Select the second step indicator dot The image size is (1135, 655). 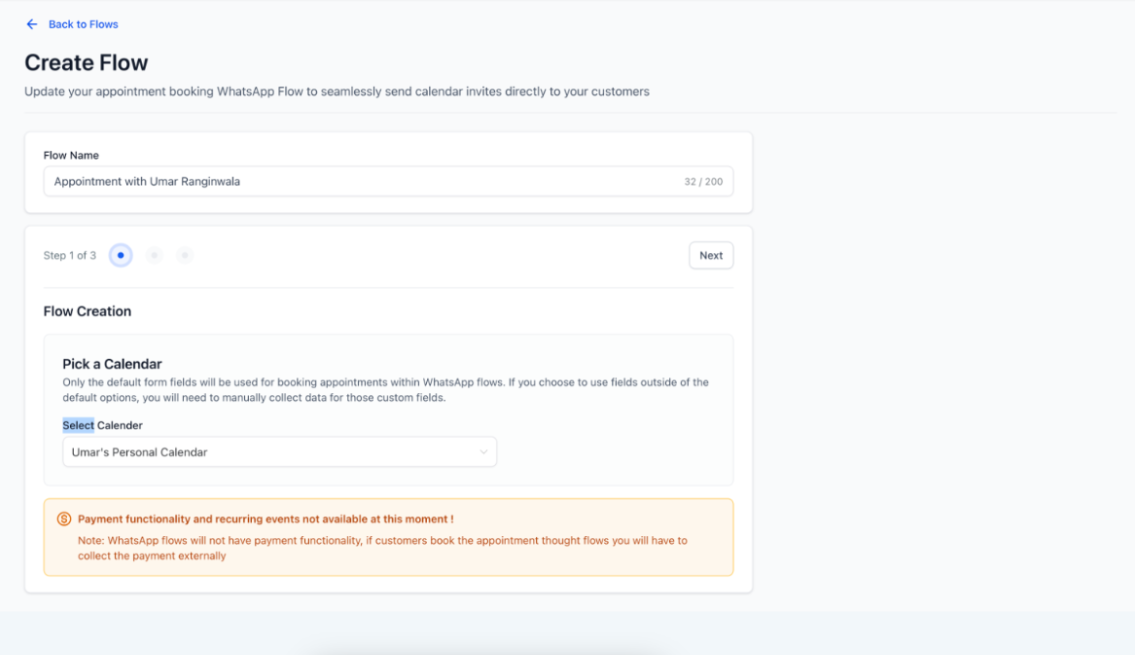(154, 256)
